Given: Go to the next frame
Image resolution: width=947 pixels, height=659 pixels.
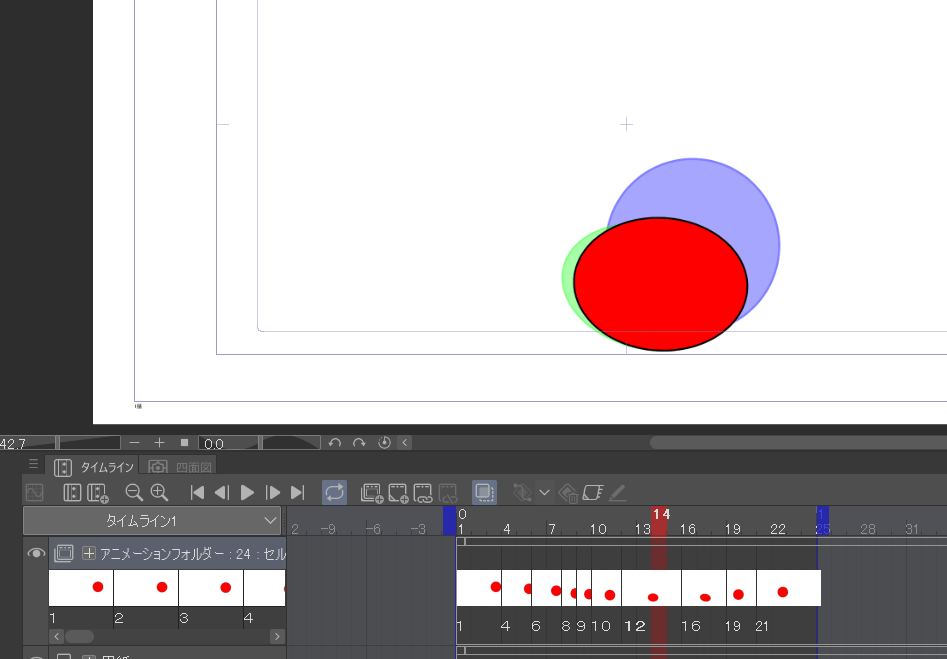Looking at the screenshot, I should point(273,492).
